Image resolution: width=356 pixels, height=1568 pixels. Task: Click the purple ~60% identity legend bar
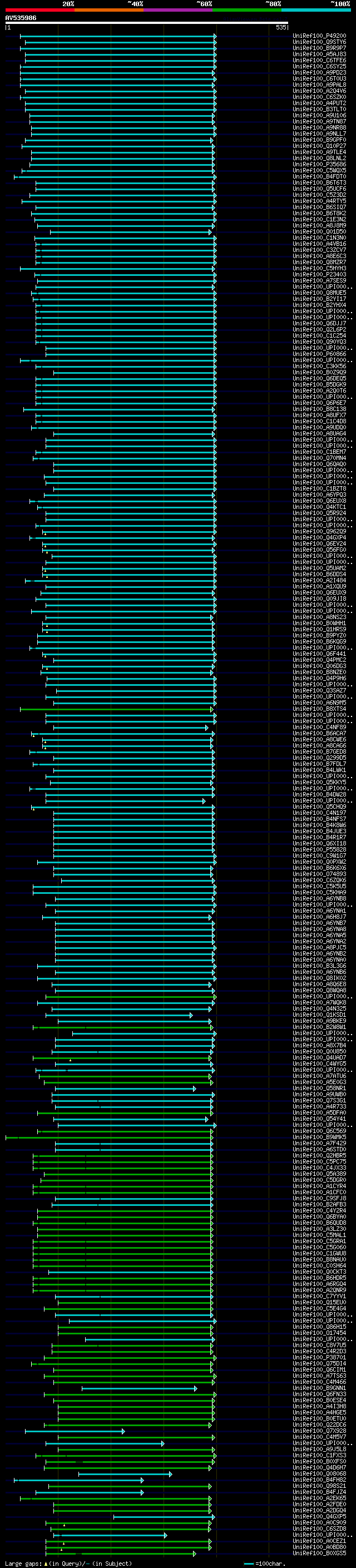point(177,10)
